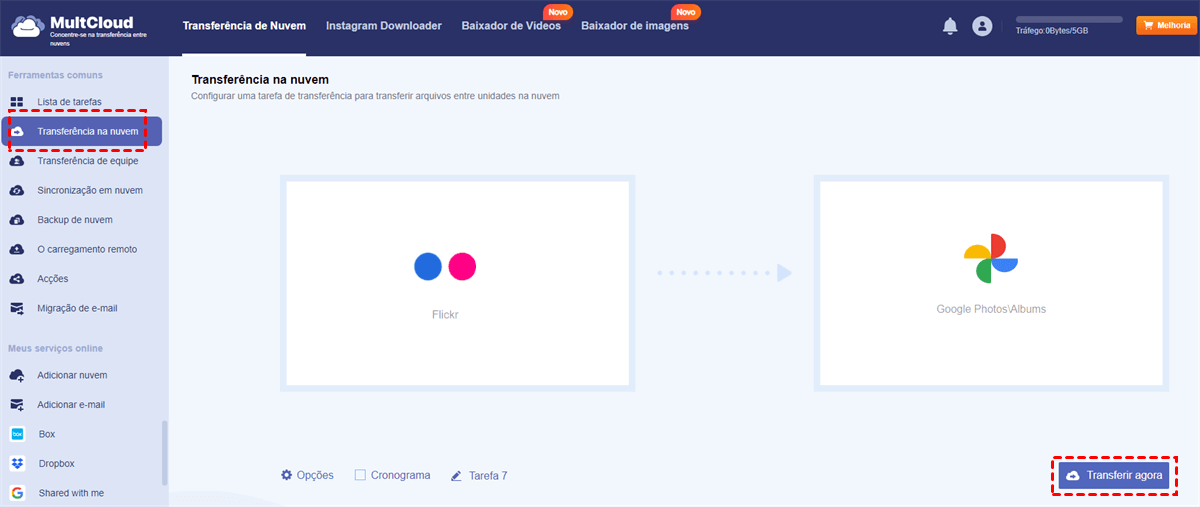1200x507 pixels.
Task: Select Transferência na nuvem sidebar item
Action: (82, 131)
